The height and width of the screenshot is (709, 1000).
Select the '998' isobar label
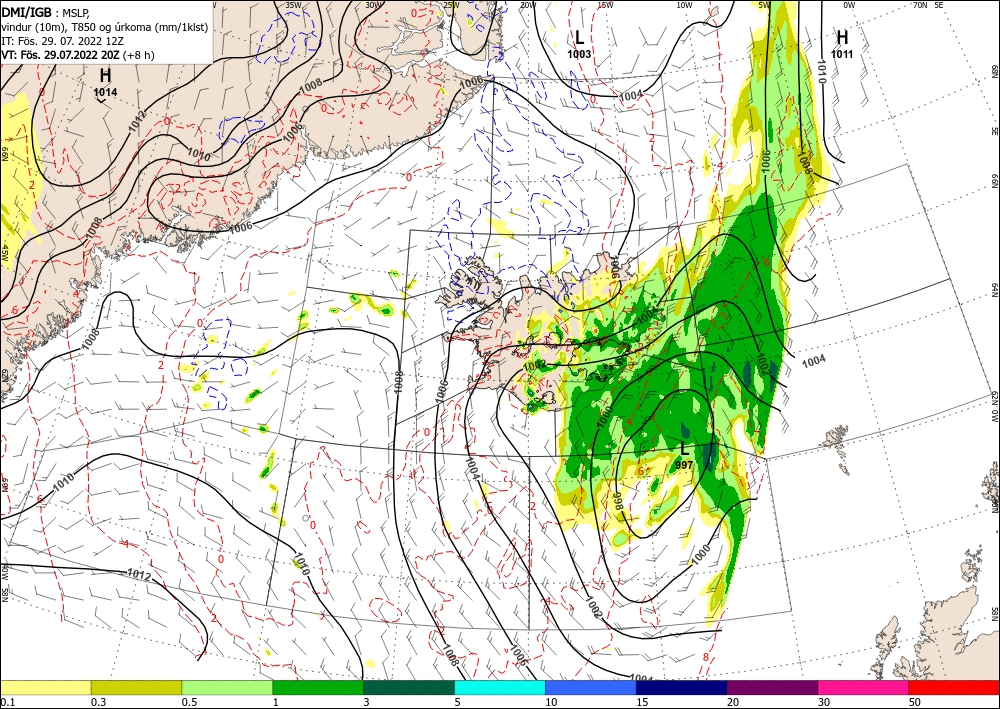618,501
